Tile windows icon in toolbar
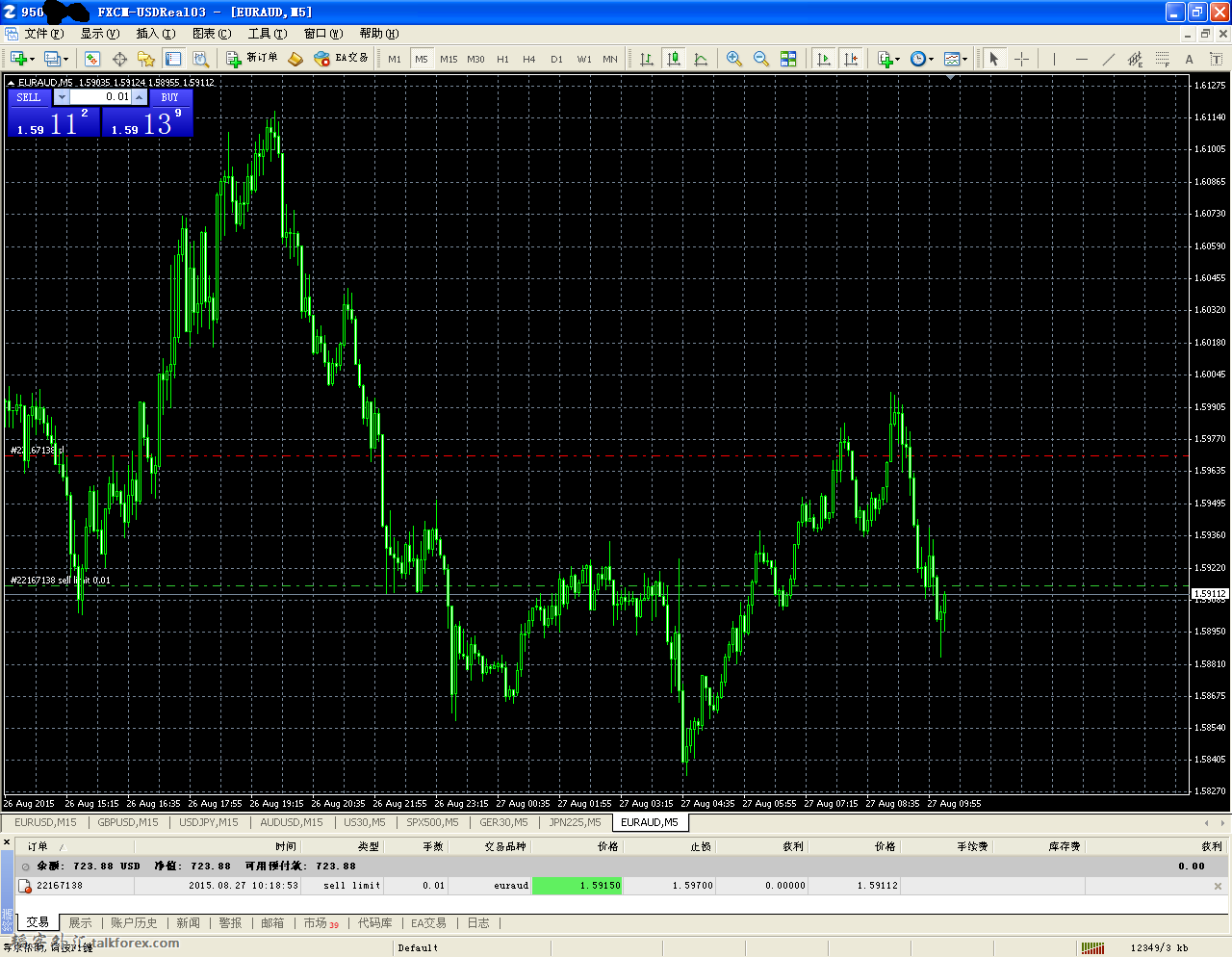The width and height of the screenshot is (1232, 957). click(788, 59)
